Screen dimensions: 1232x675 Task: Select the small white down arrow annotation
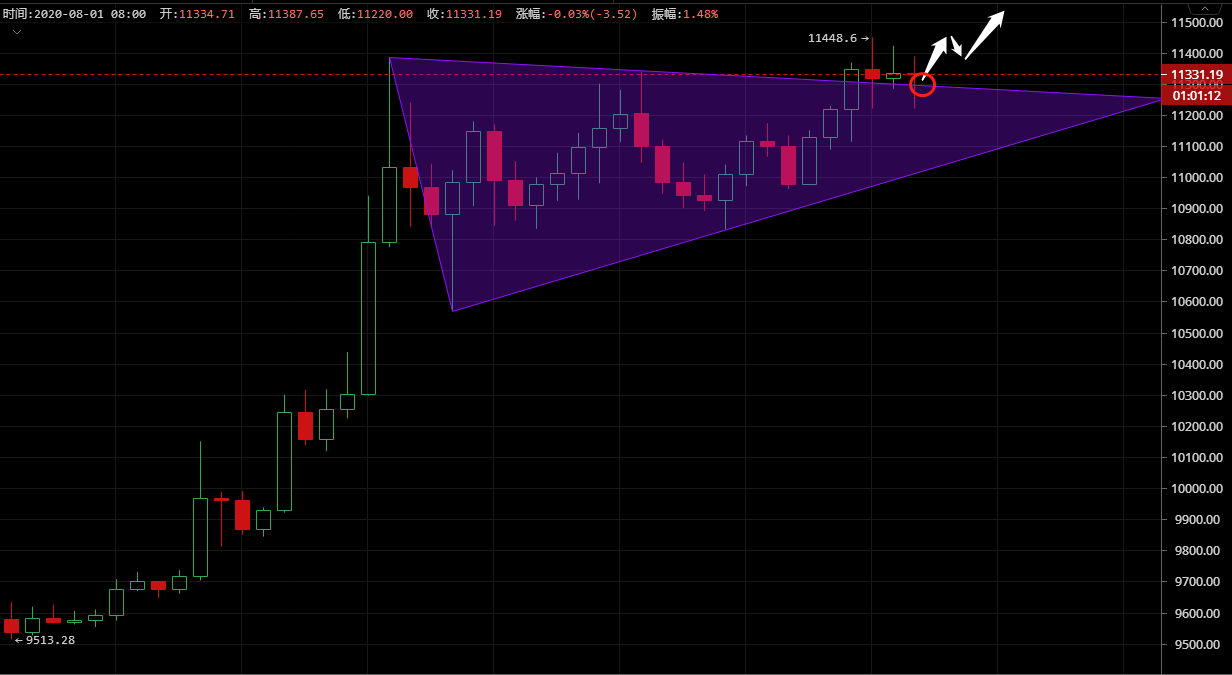point(956,47)
